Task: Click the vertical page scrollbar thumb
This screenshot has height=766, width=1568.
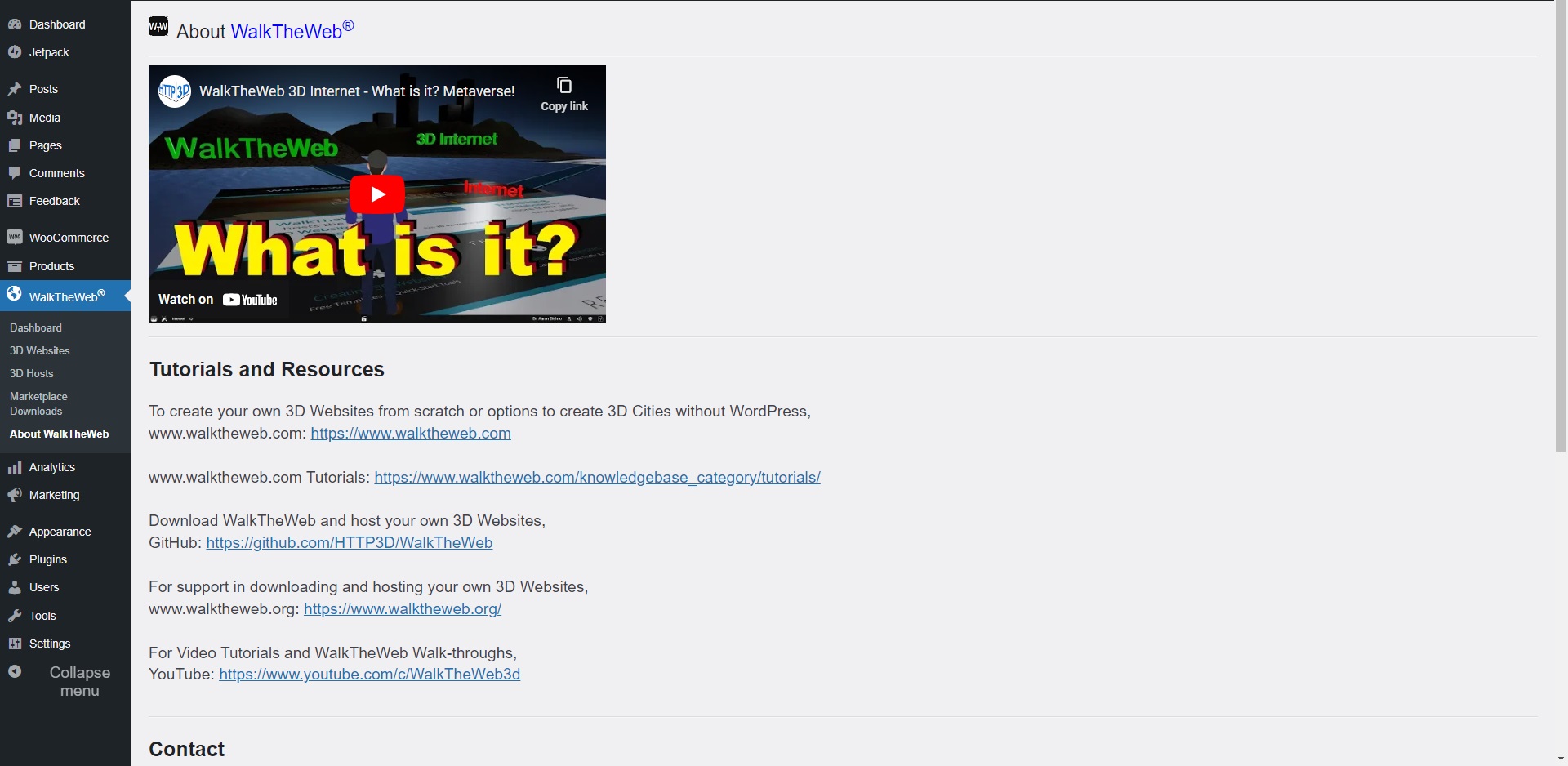Action: click(x=1561, y=226)
